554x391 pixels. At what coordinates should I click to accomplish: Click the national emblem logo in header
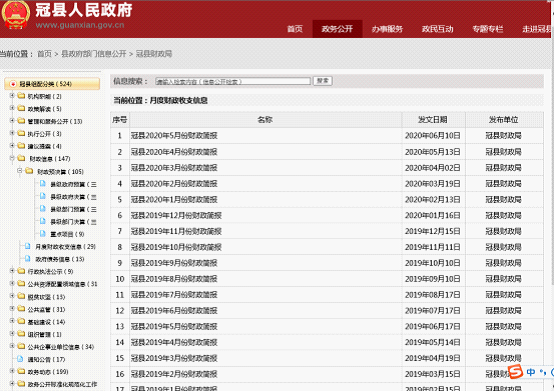[x=15, y=15]
